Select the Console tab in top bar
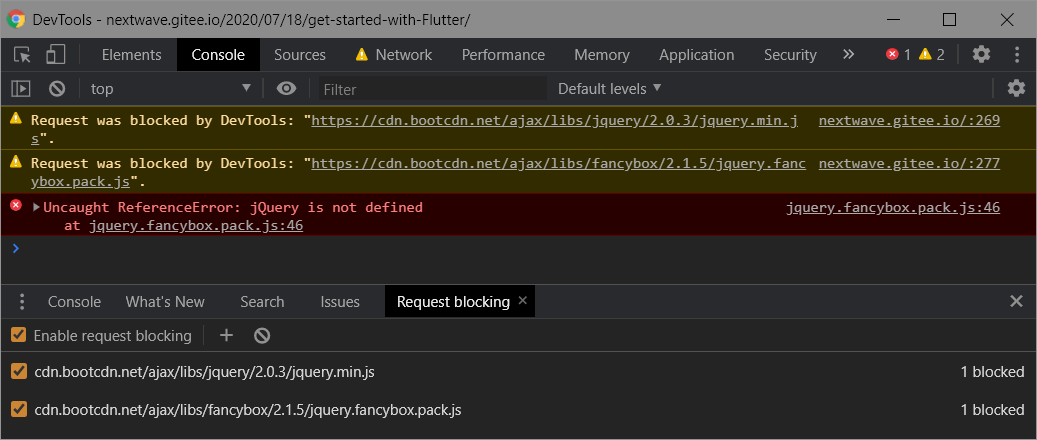 coord(218,55)
